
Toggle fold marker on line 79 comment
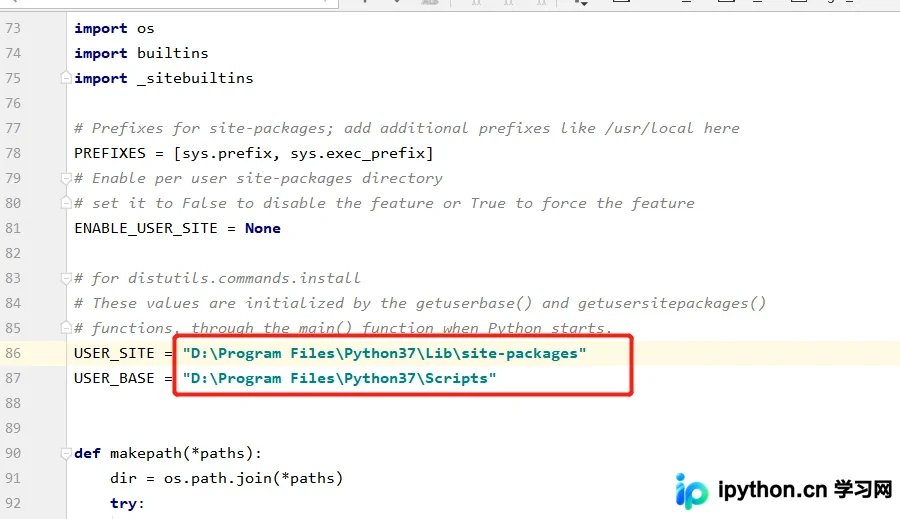(66, 179)
